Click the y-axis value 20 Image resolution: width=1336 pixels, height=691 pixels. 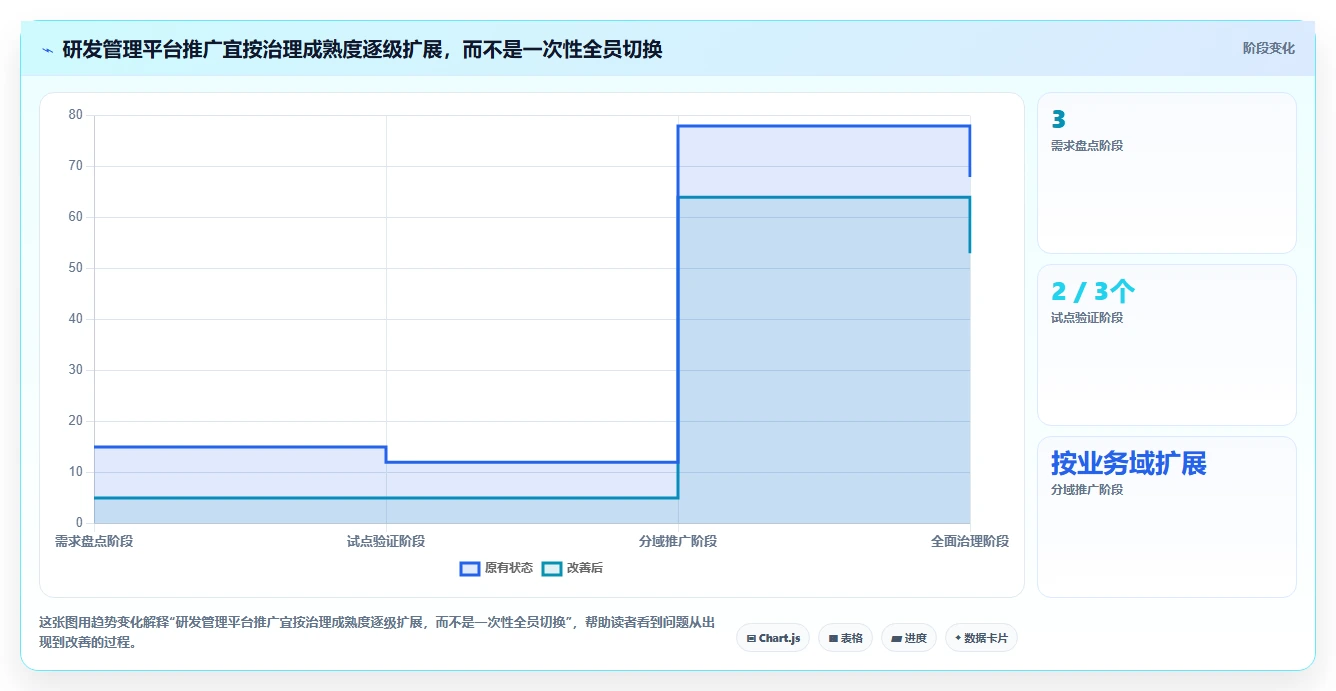point(76,421)
